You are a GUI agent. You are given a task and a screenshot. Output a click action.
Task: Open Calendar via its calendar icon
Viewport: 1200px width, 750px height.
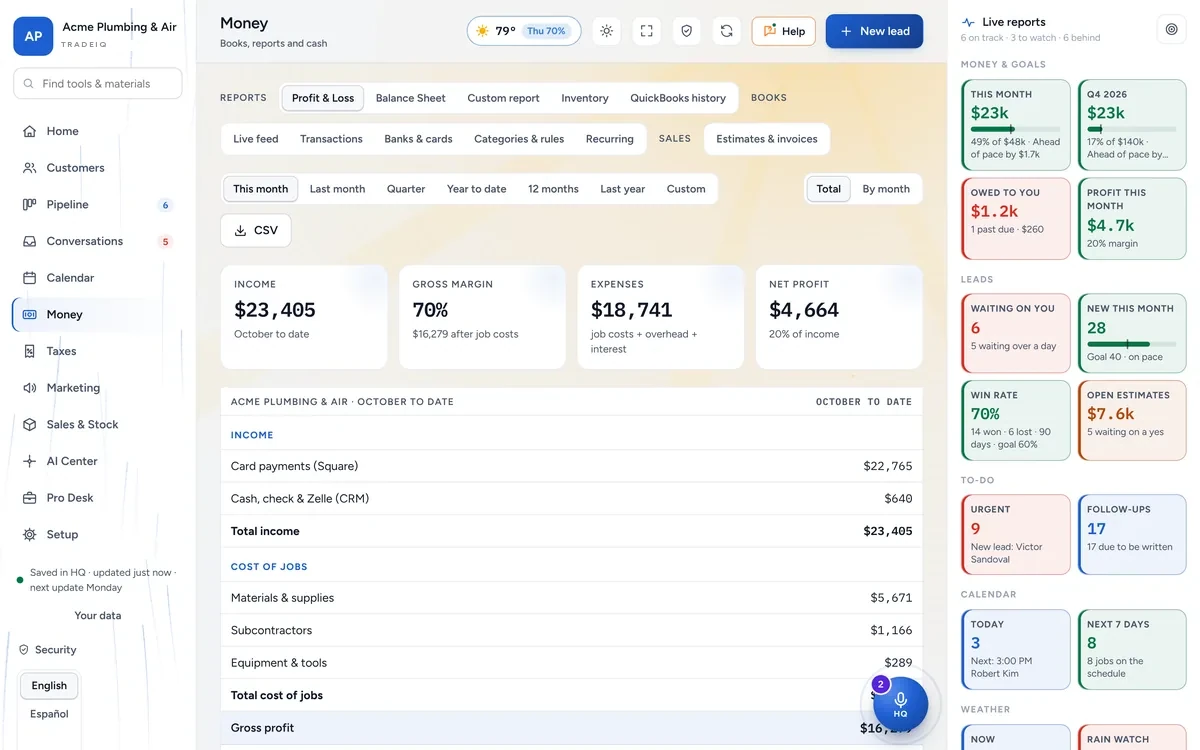pyautogui.click(x=29, y=278)
